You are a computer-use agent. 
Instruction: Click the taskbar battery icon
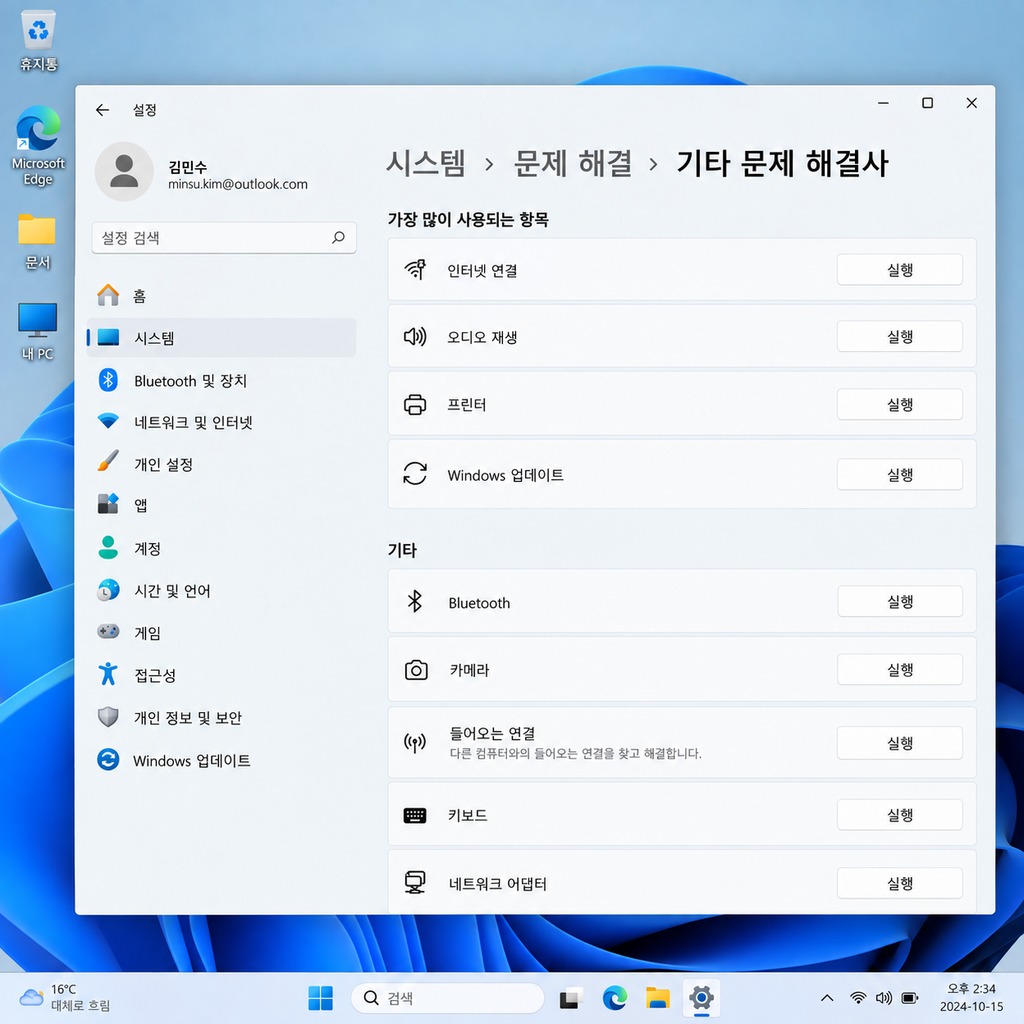coord(910,998)
